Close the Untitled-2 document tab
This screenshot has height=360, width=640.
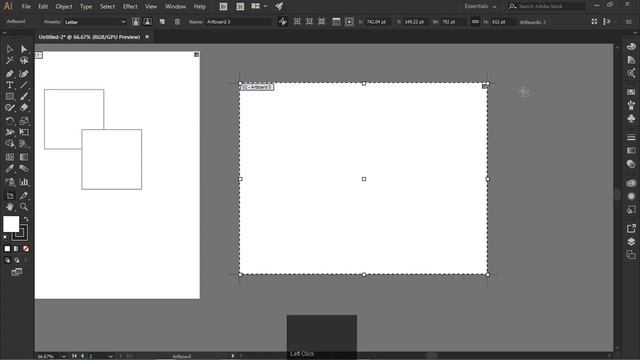pos(147,37)
